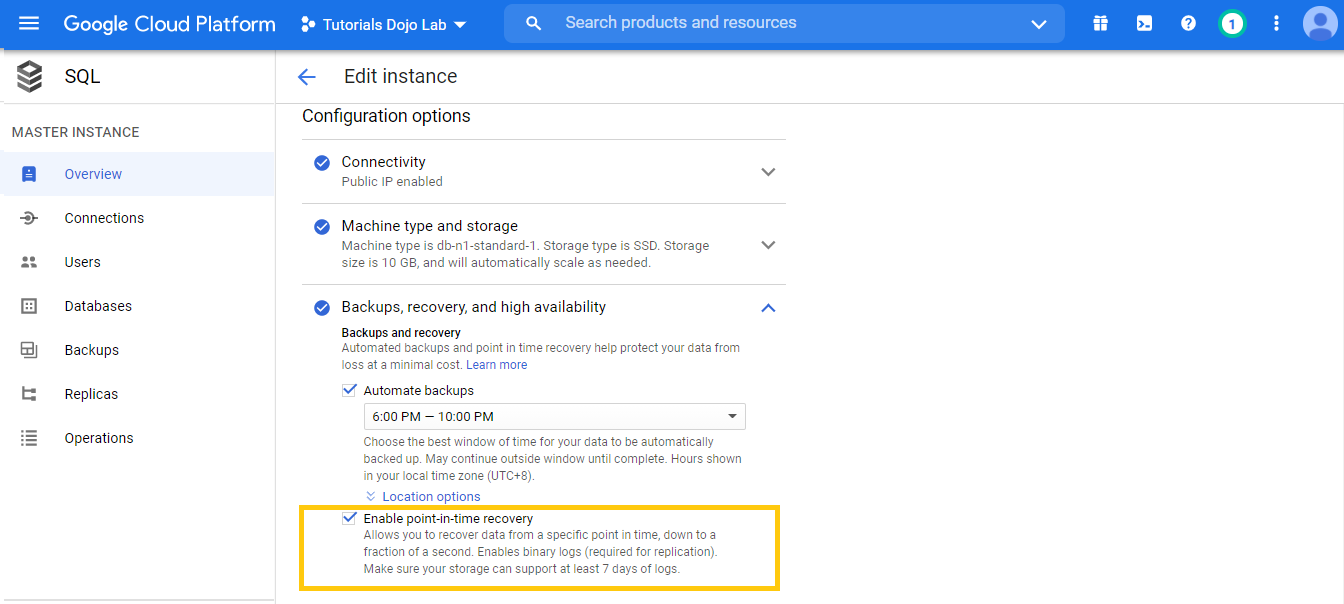Click the Search products and resources field
Screen dimensions: 1344x604
(780, 23)
